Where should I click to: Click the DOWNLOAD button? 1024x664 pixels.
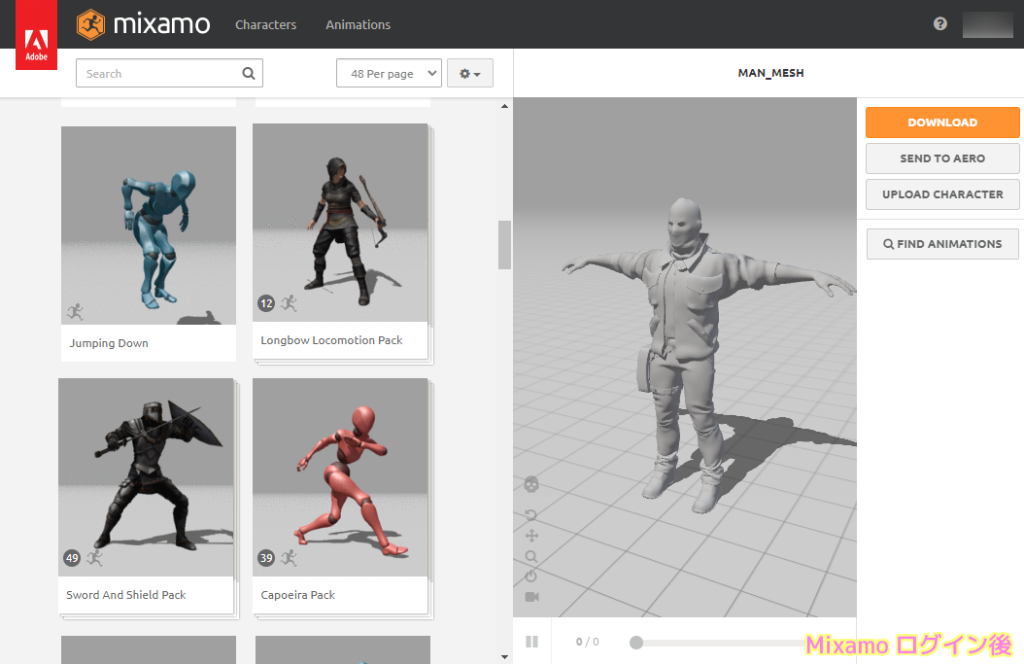(941, 122)
